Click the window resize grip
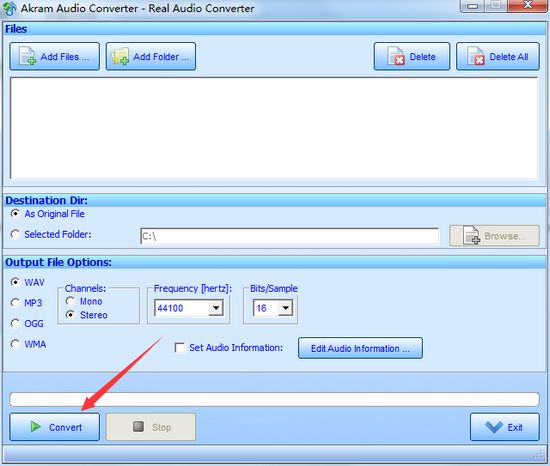The image size is (550, 466). point(539,455)
